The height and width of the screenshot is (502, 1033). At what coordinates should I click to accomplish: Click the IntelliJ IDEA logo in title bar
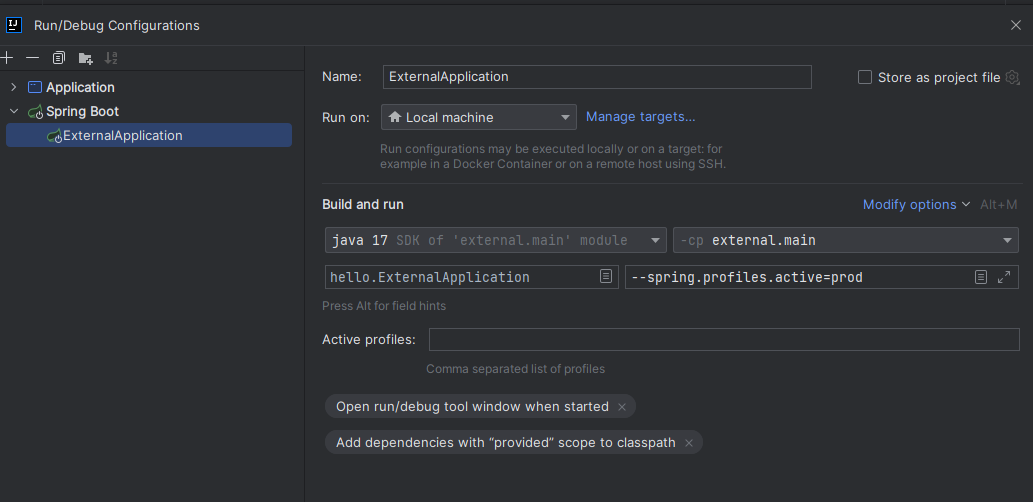pos(14,25)
